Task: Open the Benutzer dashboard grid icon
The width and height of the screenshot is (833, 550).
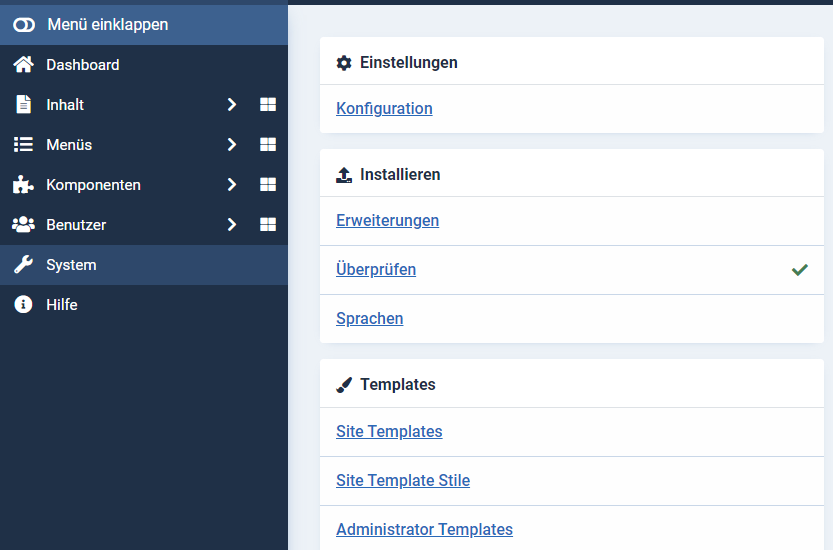Action: [267, 225]
